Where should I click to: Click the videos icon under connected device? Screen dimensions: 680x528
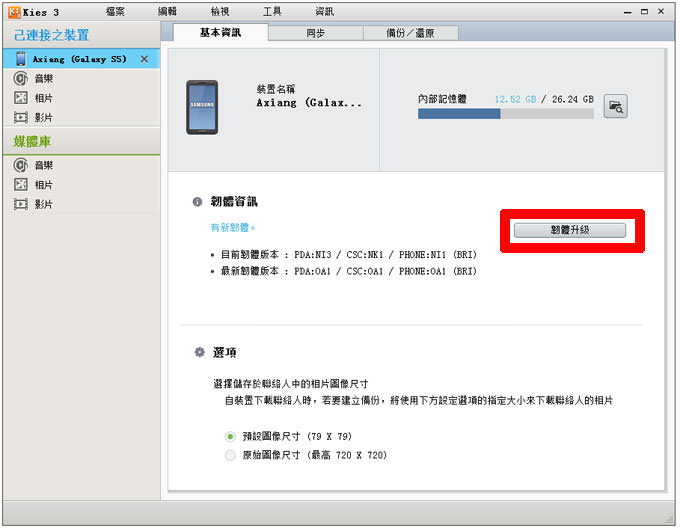click(20, 117)
